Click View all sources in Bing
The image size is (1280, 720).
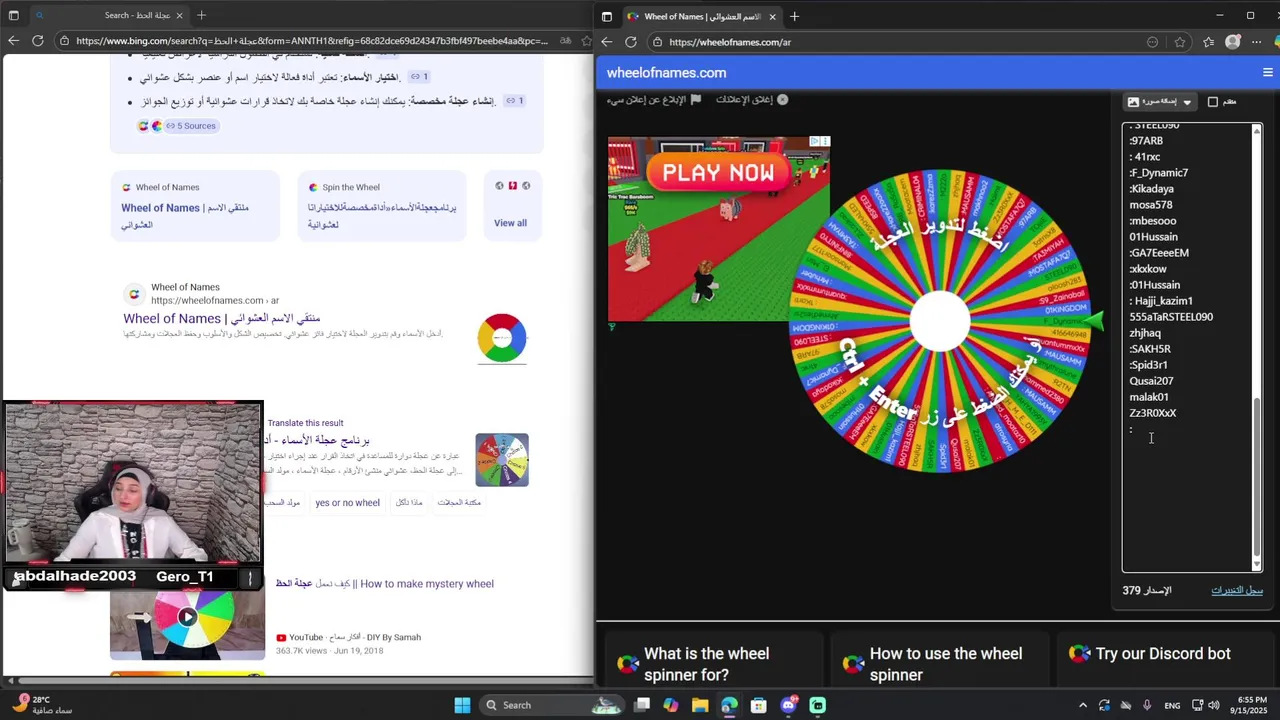tap(510, 223)
